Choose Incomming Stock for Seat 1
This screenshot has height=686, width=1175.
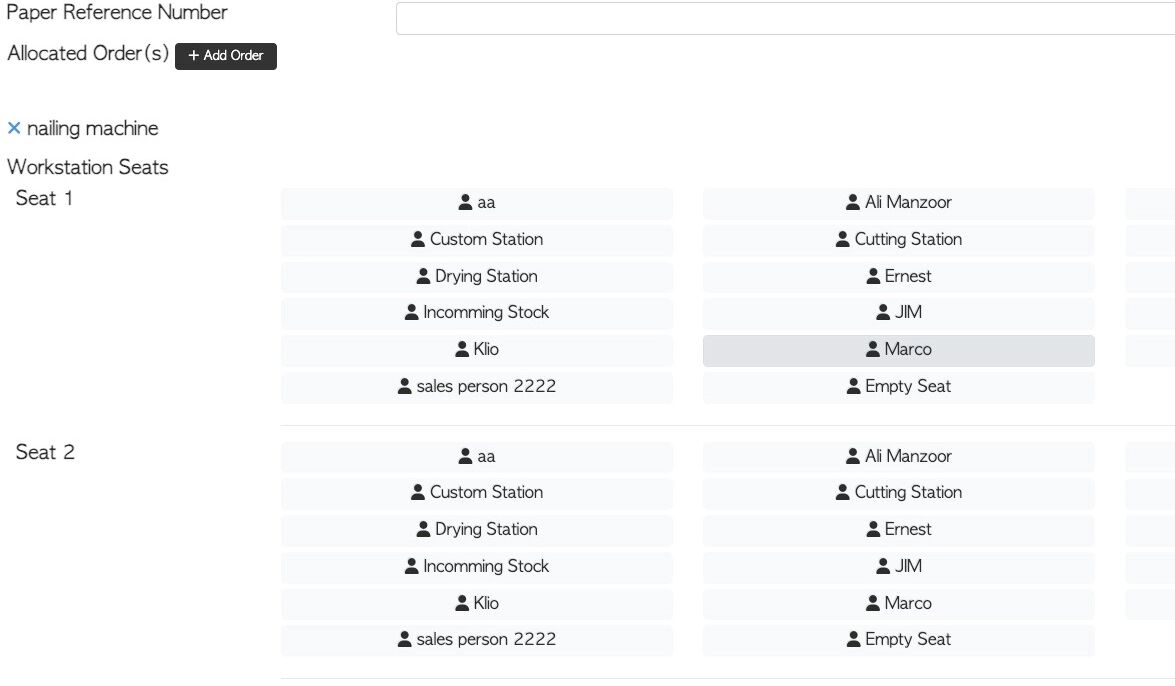(x=476, y=313)
